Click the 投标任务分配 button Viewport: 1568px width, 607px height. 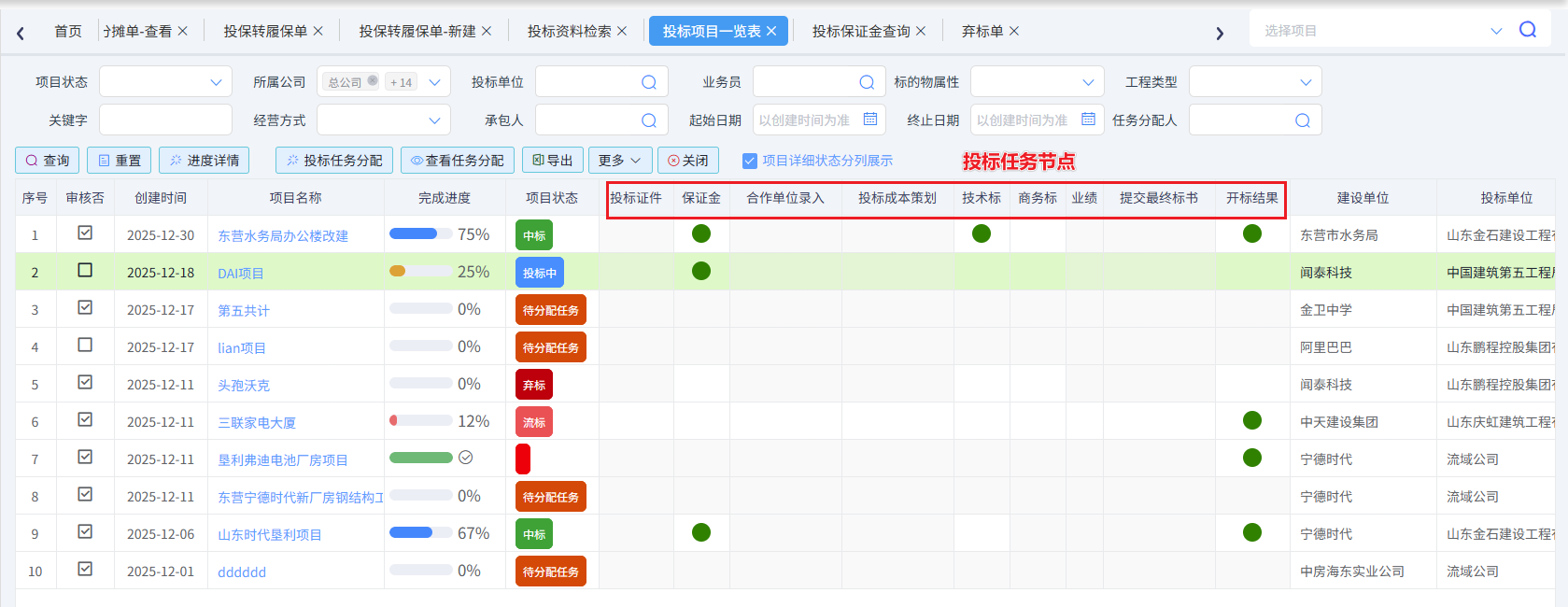click(334, 161)
